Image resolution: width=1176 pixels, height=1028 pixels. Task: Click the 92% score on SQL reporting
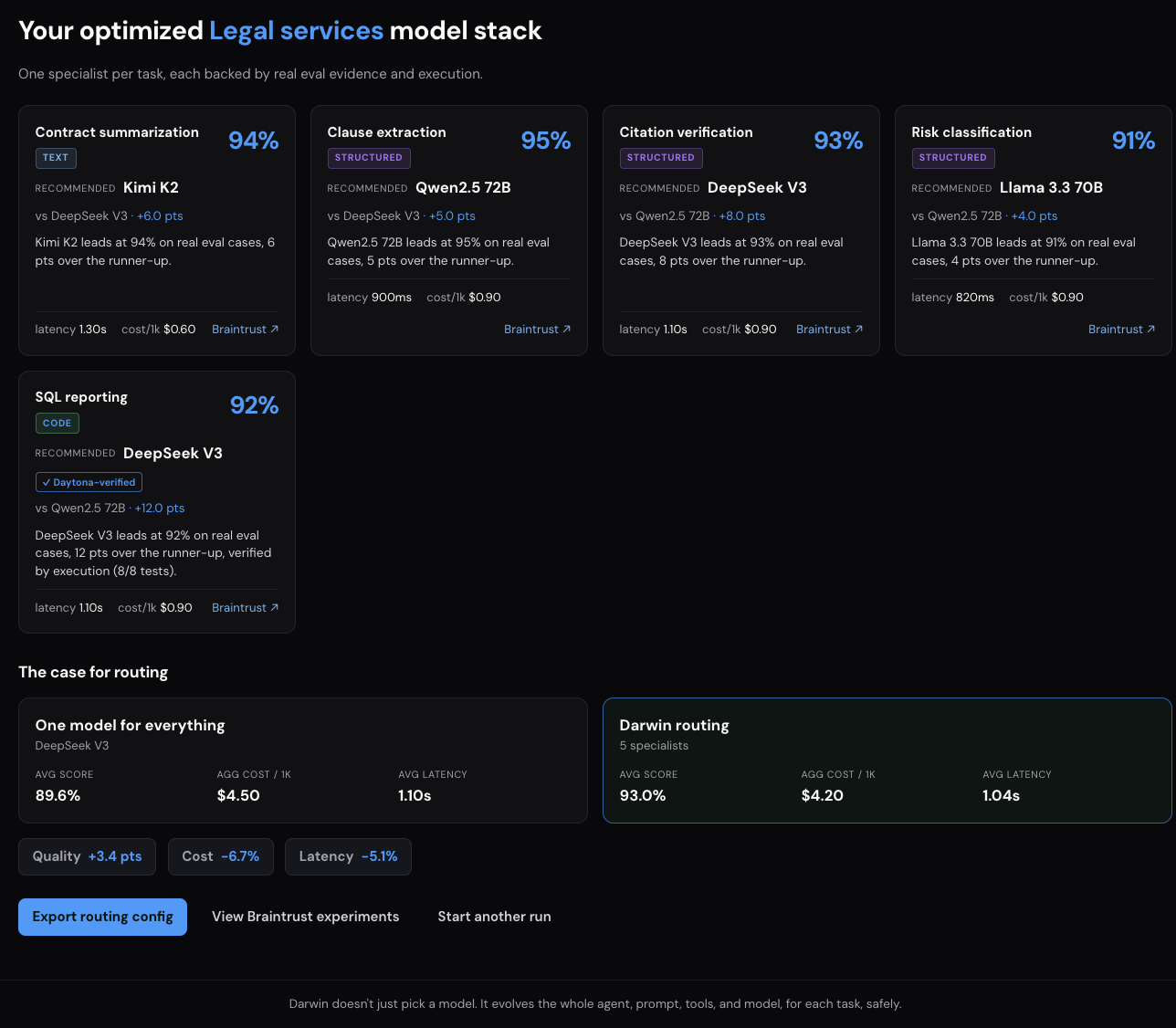click(255, 405)
